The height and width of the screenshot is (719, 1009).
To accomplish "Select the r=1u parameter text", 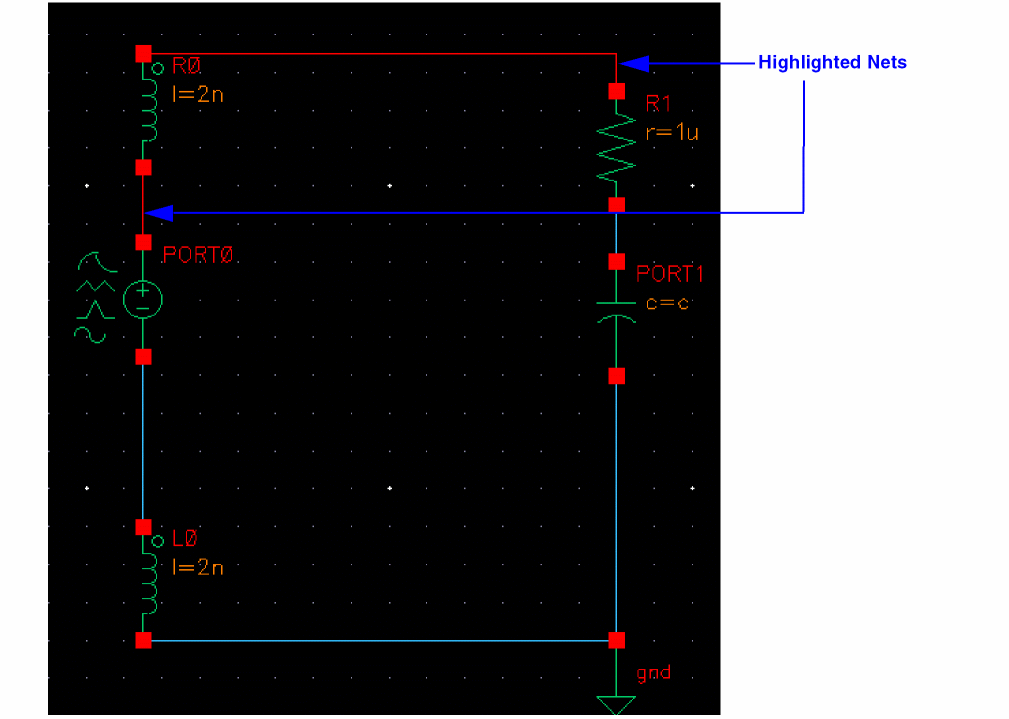I will click(x=672, y=133).
